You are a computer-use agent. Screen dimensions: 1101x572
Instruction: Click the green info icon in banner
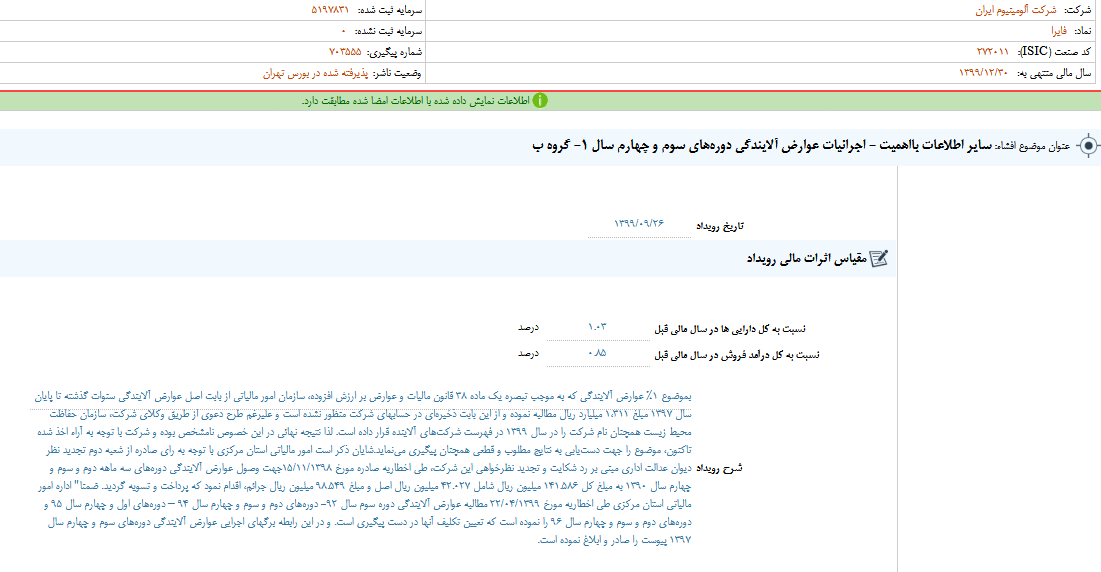tap(539, 100)
